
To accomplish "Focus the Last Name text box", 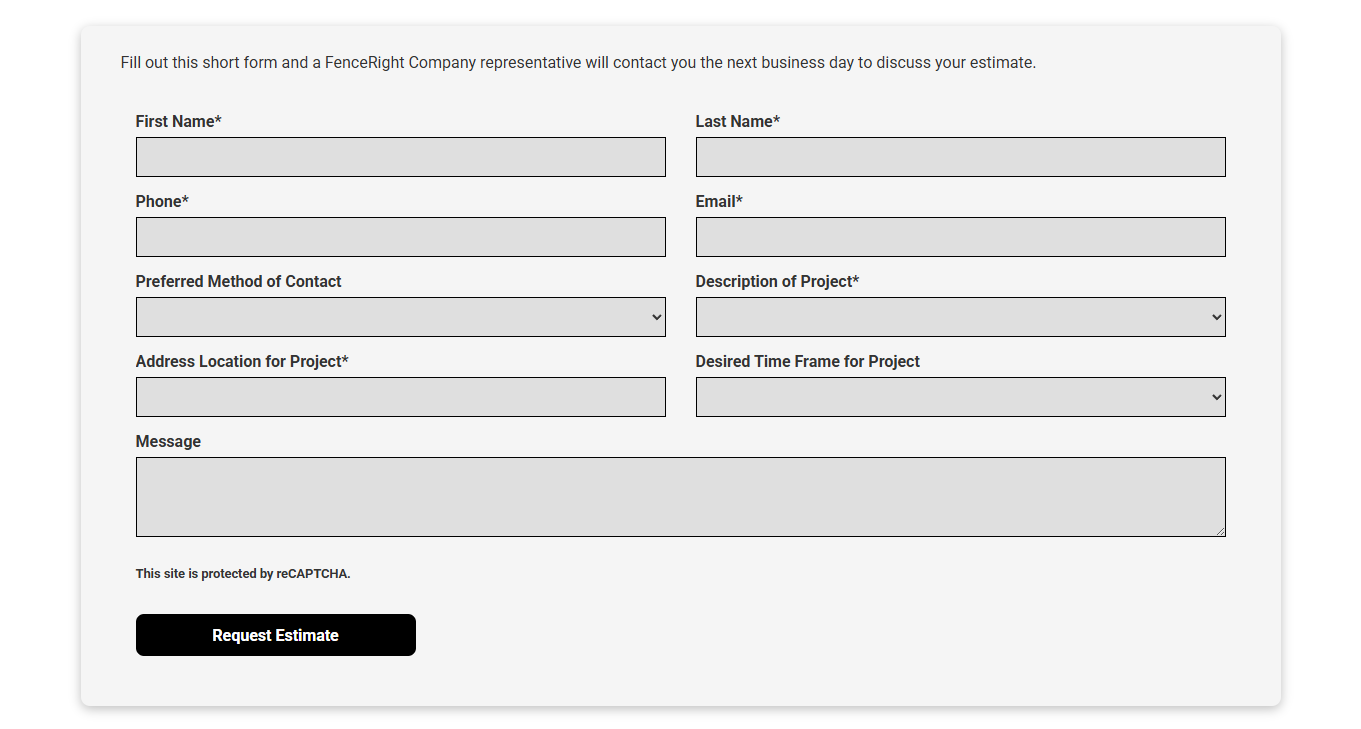I will click(x=960, y=157).
